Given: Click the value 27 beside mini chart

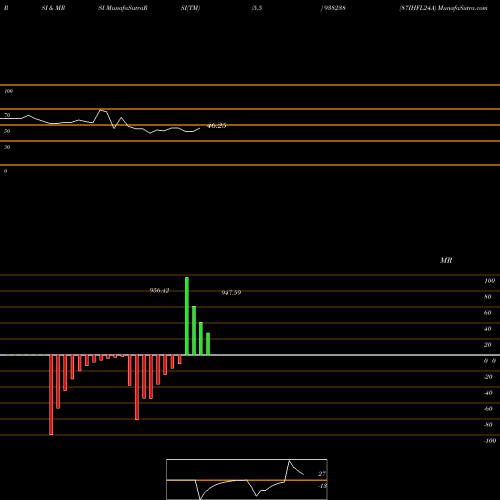Looking at the screenshot, I should click(322, 474).
